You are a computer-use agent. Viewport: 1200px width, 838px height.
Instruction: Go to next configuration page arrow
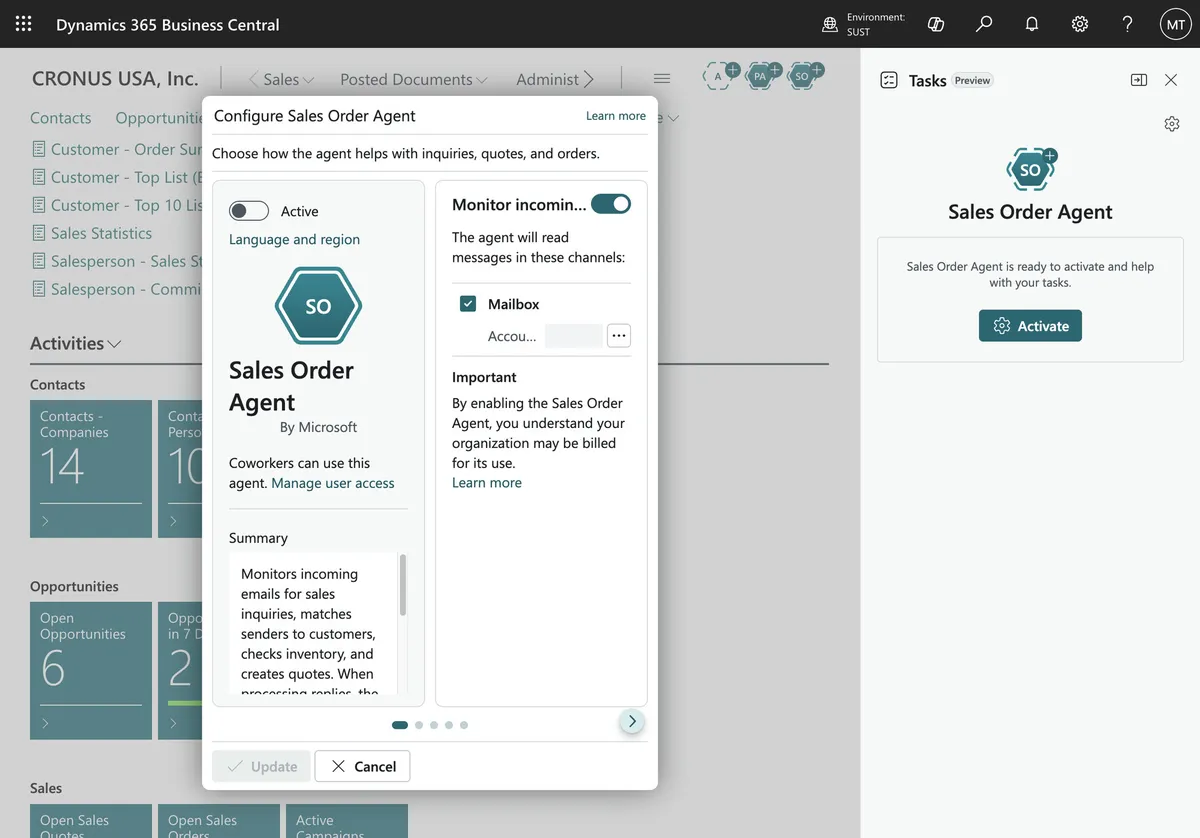[631, 721]
